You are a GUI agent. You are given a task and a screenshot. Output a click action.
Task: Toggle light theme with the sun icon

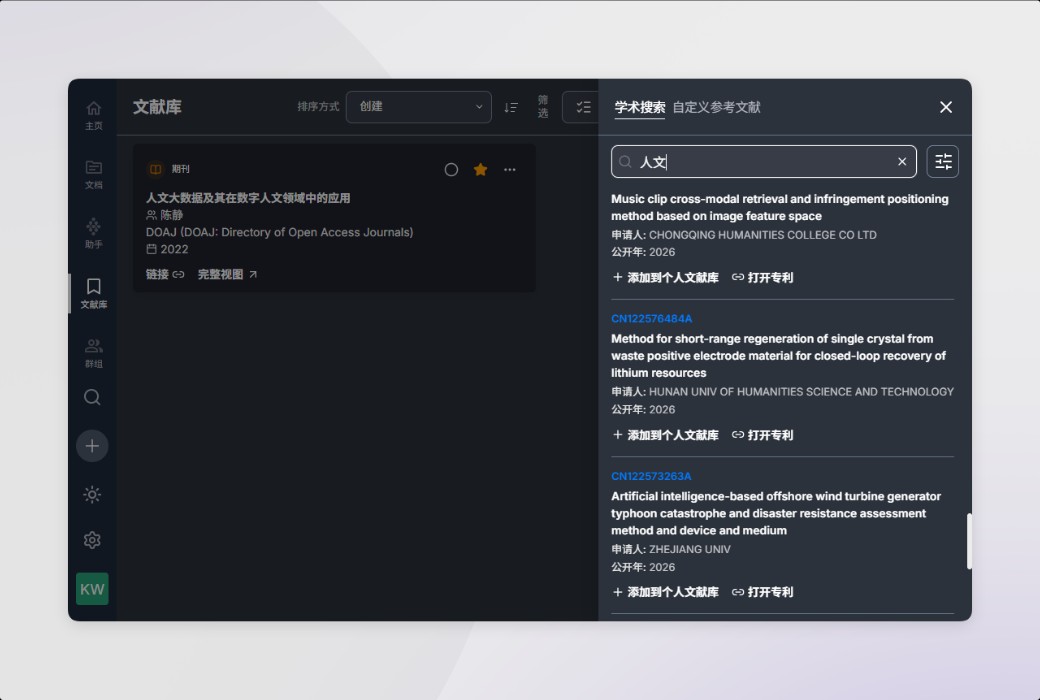point(92,494)
